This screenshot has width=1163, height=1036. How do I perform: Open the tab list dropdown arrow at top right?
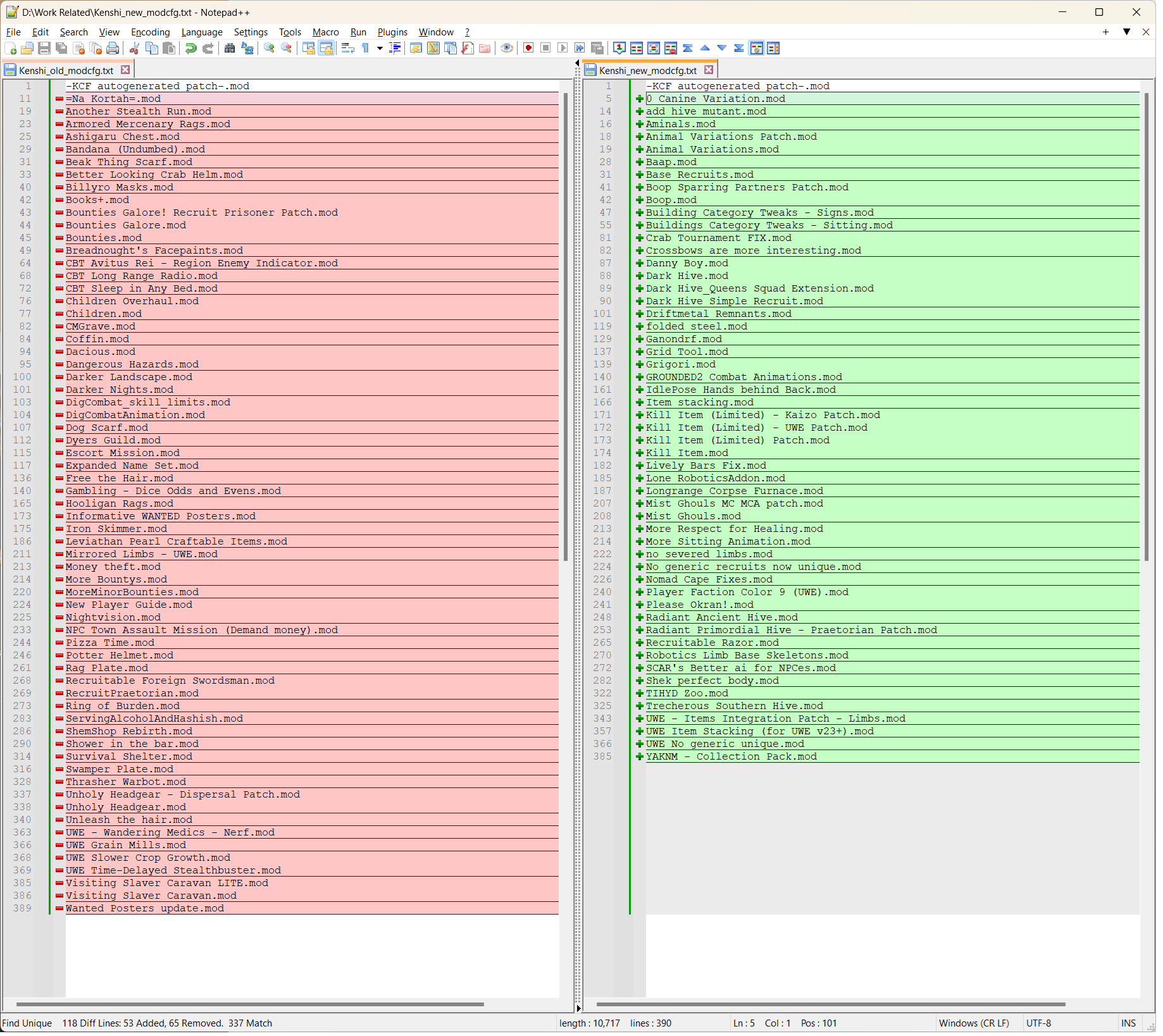[x=1127, y=32]
